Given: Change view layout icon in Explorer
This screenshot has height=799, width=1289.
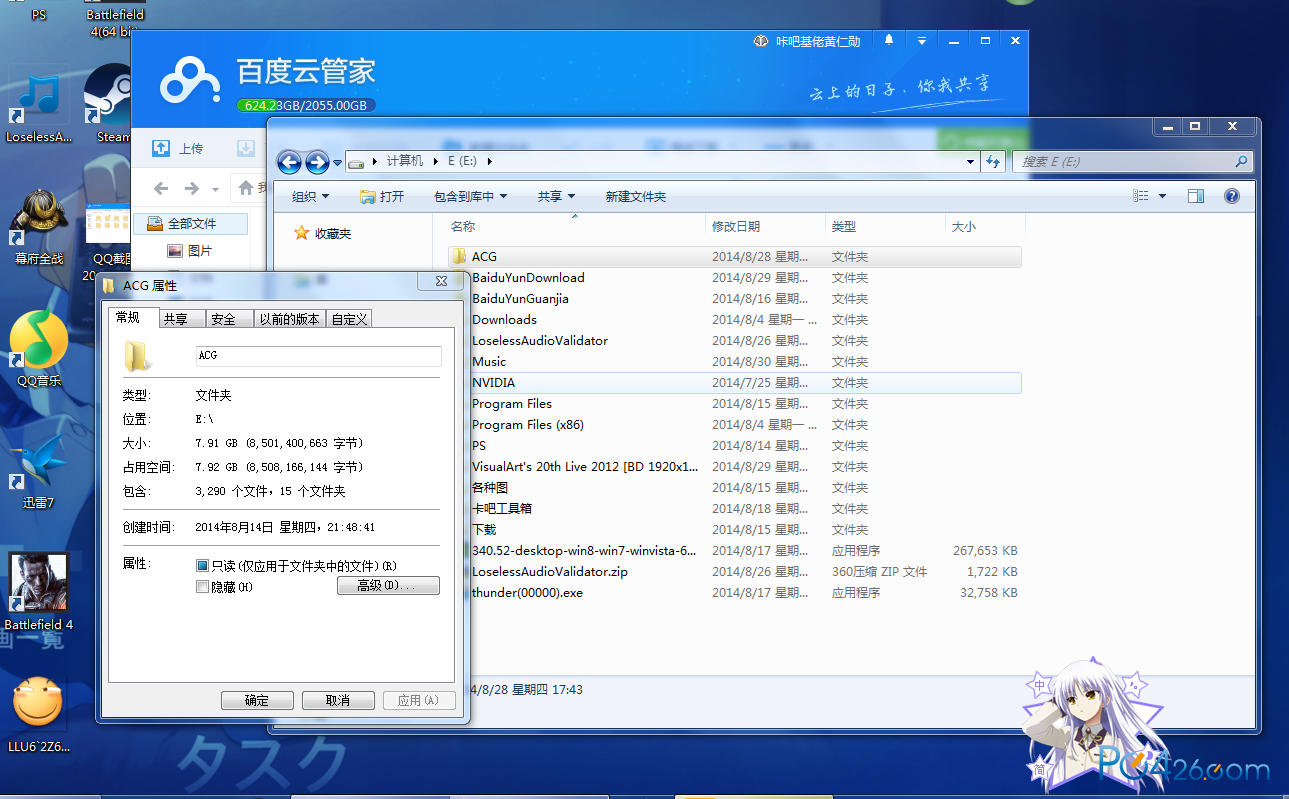Looking at the screenshot, I should pyautogui.click(x=1141, y=196).
